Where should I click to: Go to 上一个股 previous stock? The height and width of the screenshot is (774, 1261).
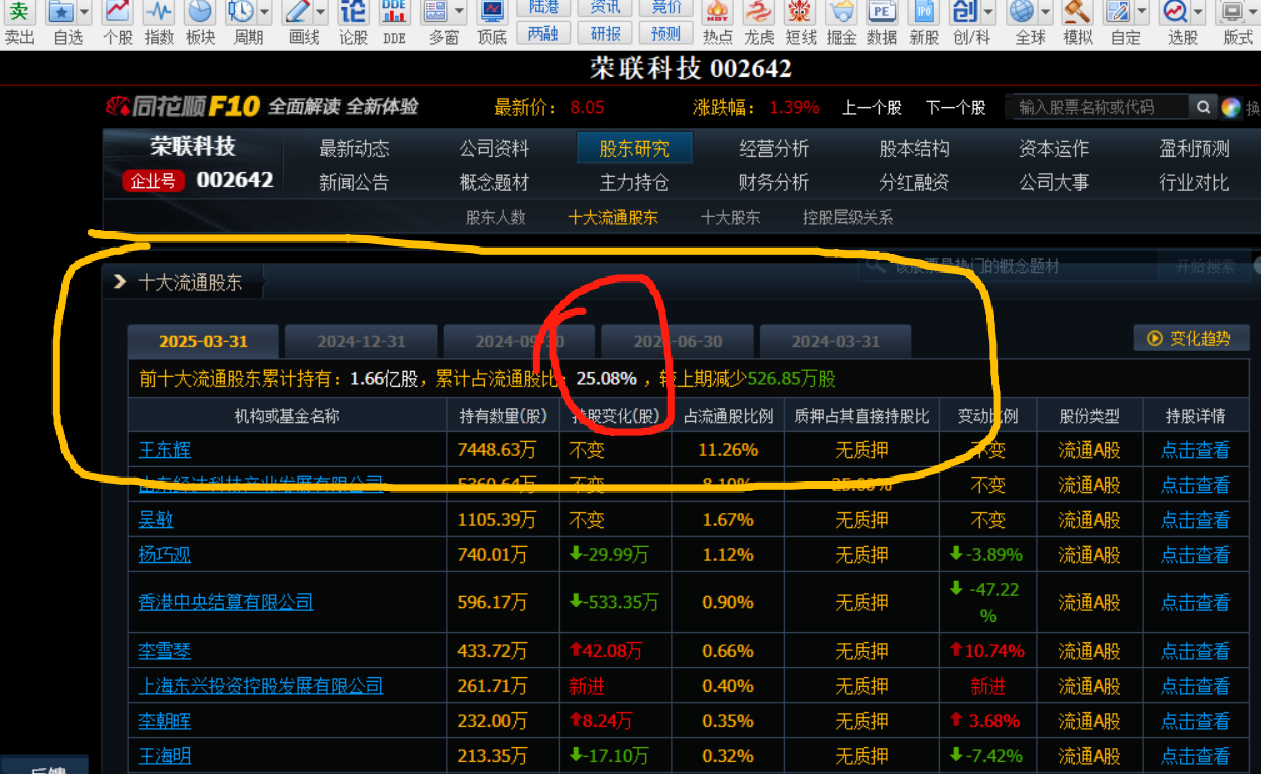click(x=872, y=108)
